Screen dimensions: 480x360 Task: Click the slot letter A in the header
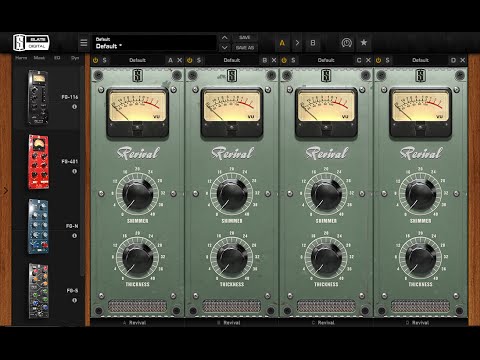[x=170, y=60]
